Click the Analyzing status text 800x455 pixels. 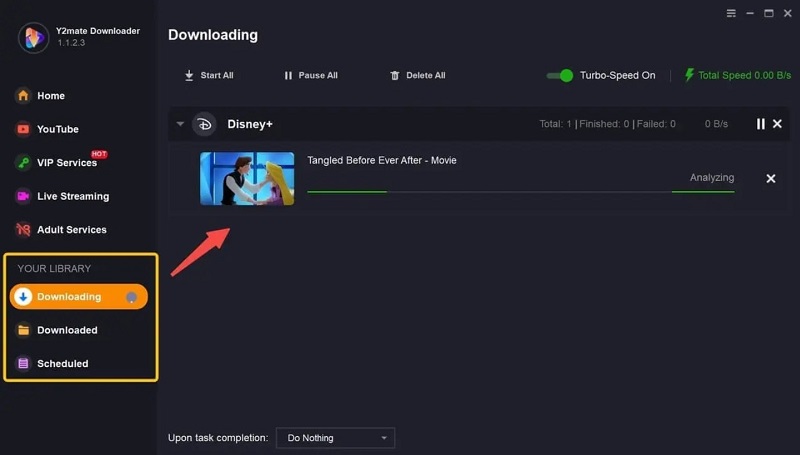712,178
